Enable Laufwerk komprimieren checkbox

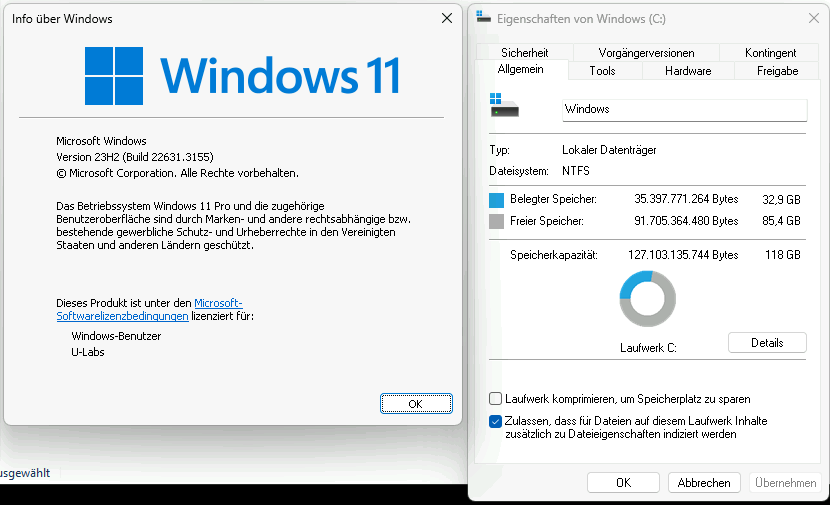[x=496, y=399]
